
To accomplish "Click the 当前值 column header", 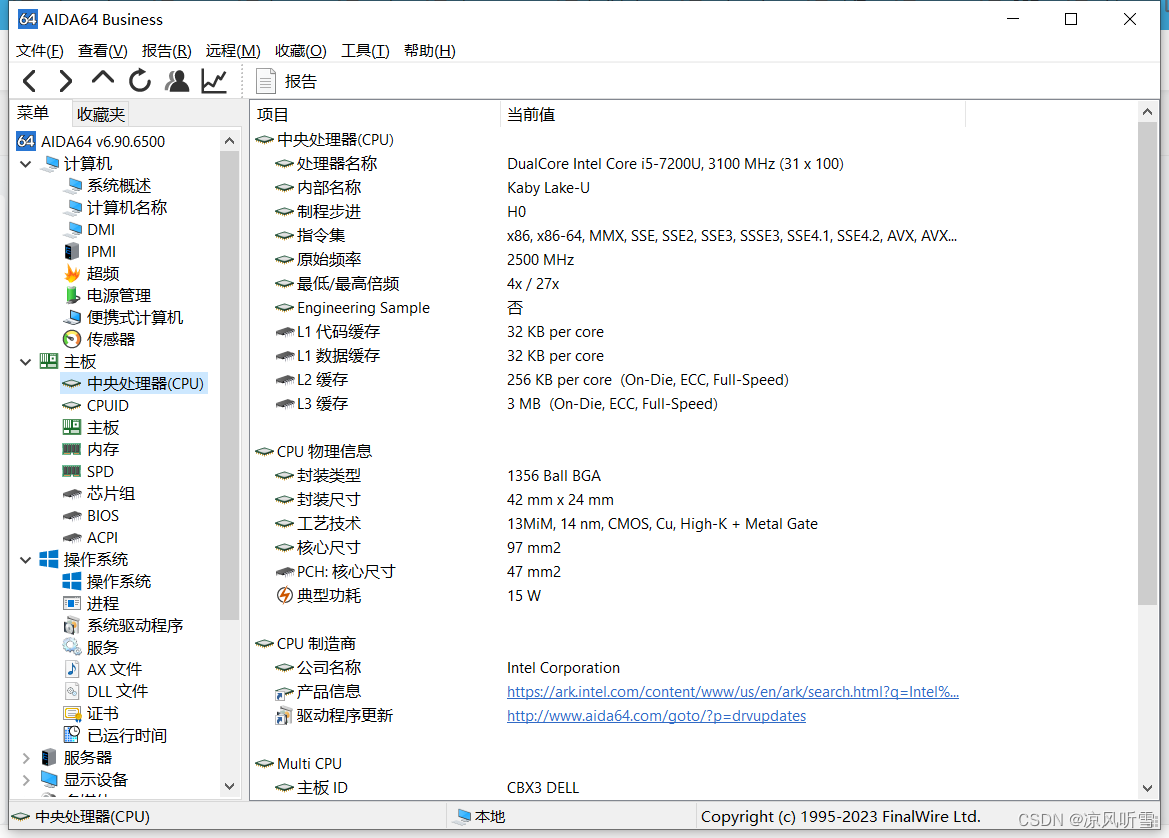I will click(733, 114).
